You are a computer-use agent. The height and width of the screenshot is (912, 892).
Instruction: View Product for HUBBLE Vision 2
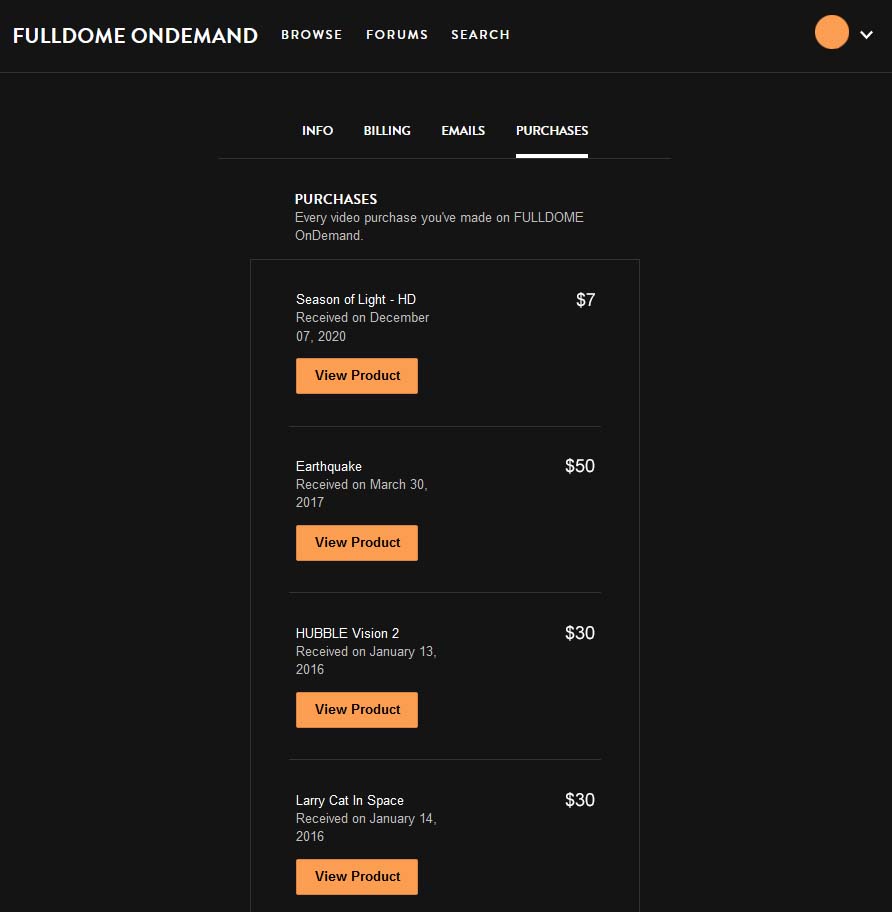tap(357, 710)
